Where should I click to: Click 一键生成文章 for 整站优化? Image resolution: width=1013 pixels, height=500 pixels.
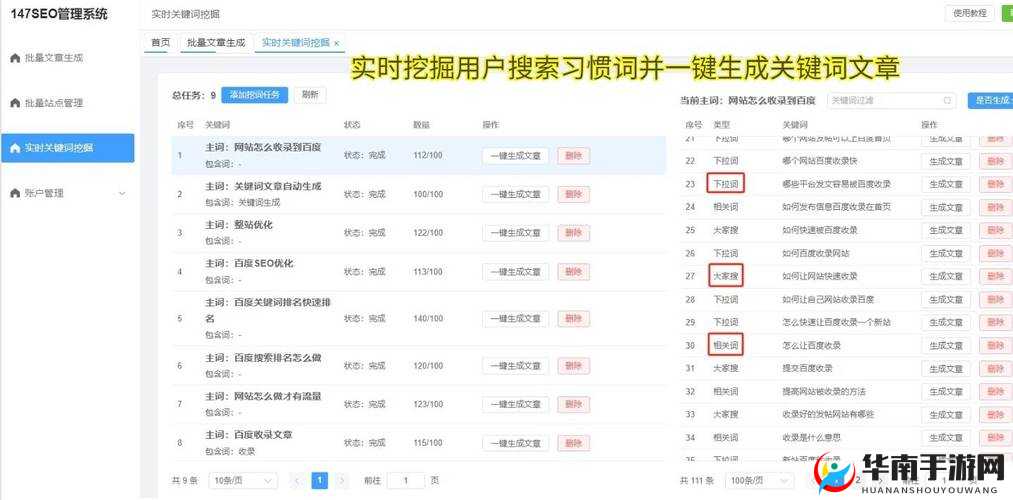(x=516, y=233)
